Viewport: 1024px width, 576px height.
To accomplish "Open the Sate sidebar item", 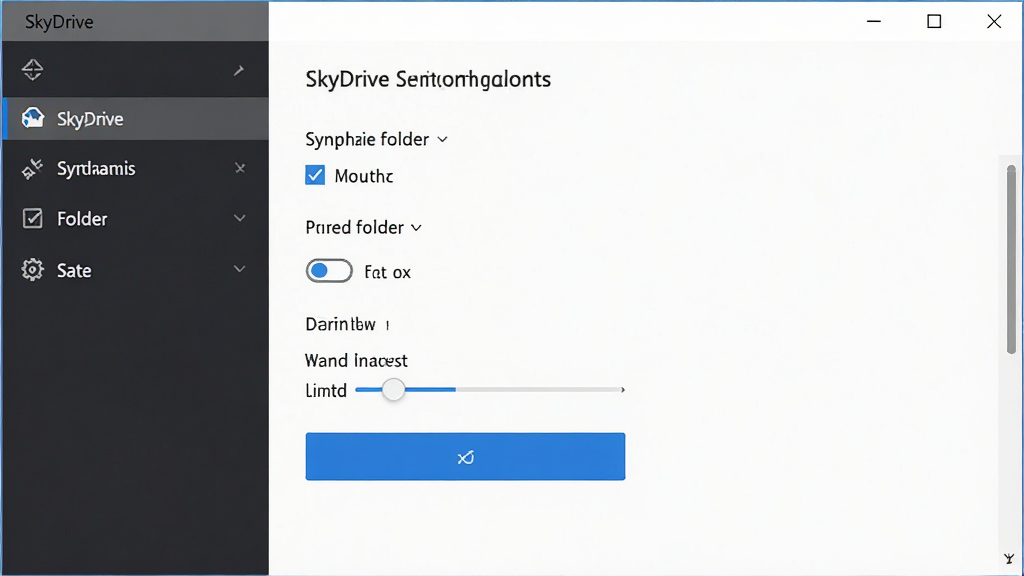I will (x=136, y=269).
